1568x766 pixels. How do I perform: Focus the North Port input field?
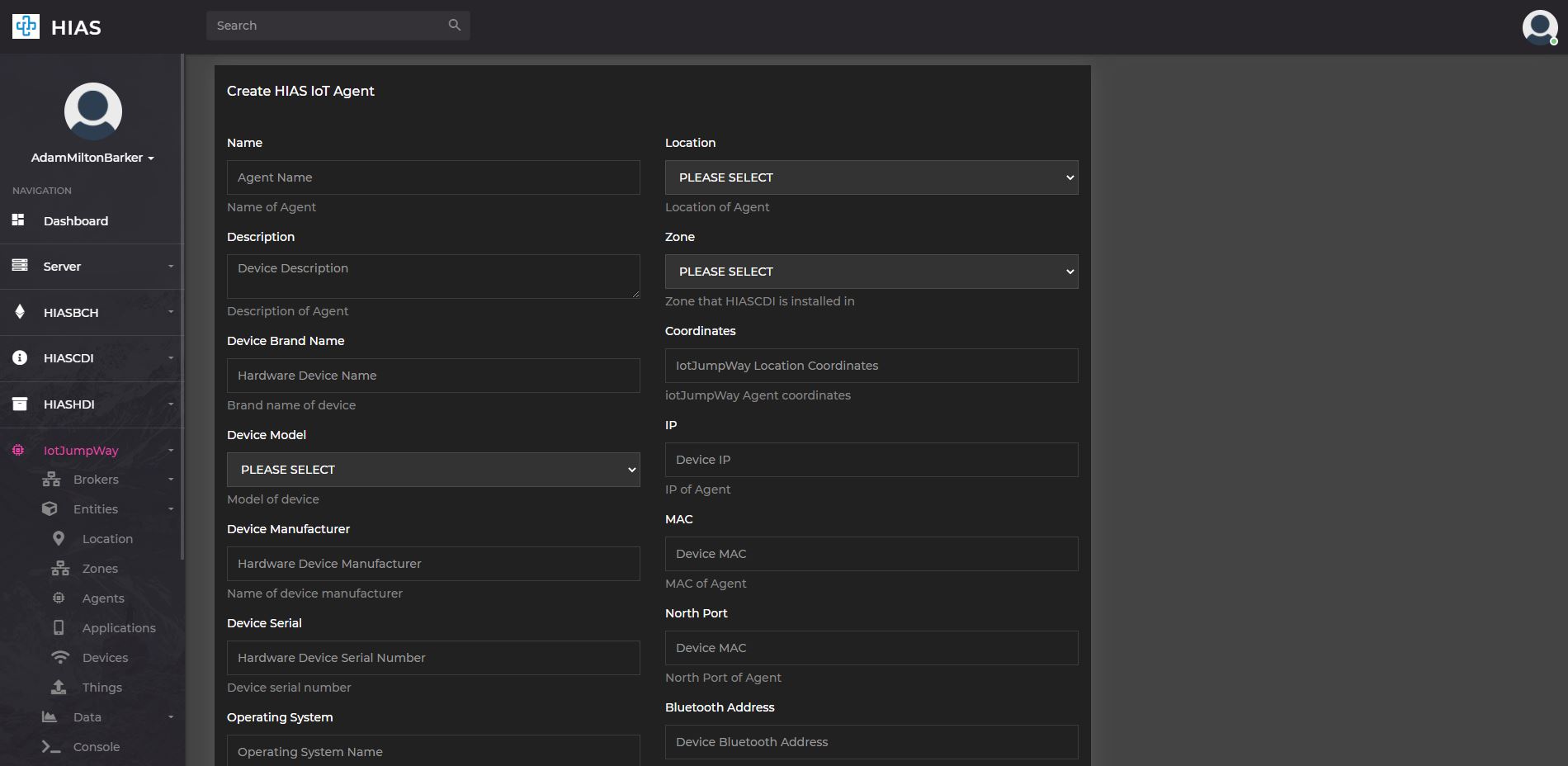871,648
